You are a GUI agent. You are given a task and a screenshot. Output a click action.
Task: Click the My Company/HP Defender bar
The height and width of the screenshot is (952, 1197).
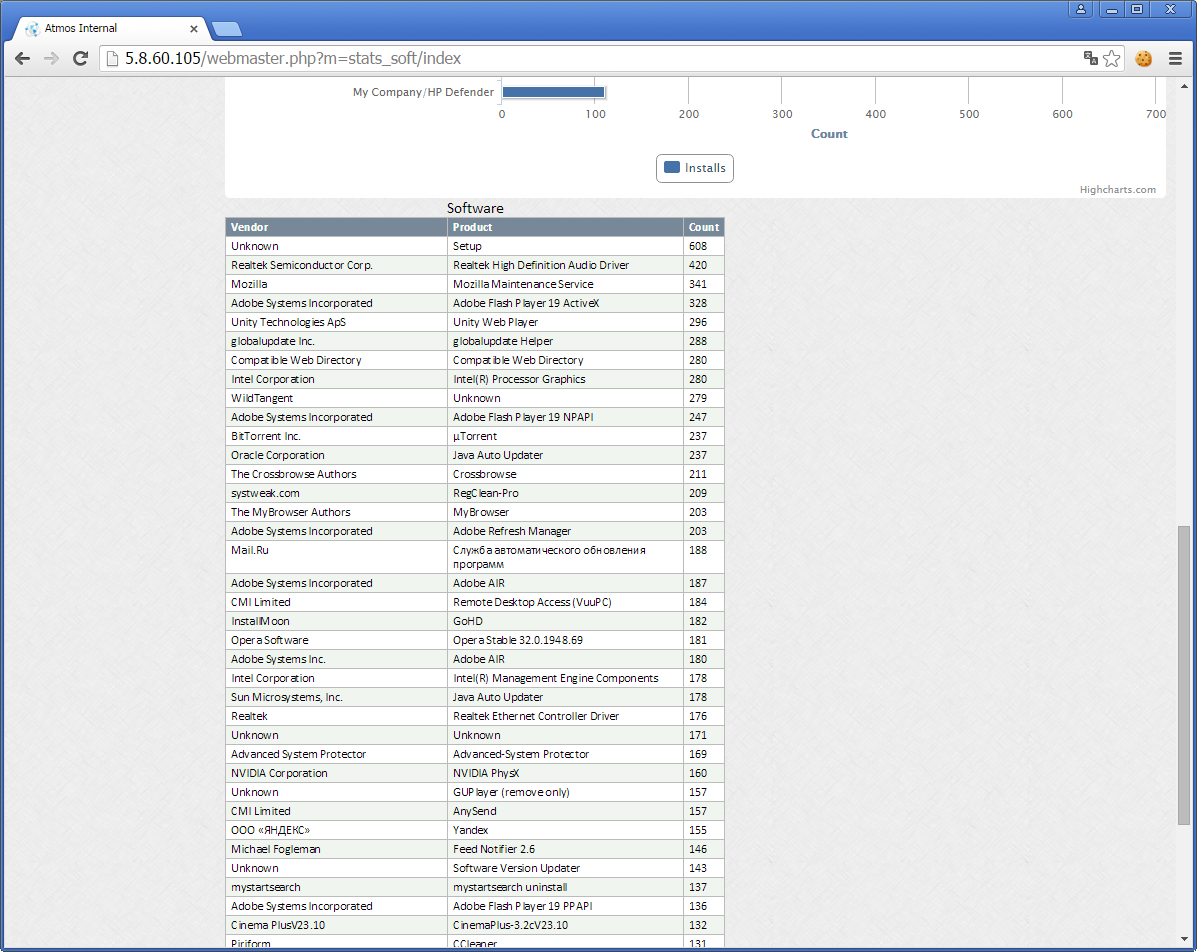coord(553,92)
